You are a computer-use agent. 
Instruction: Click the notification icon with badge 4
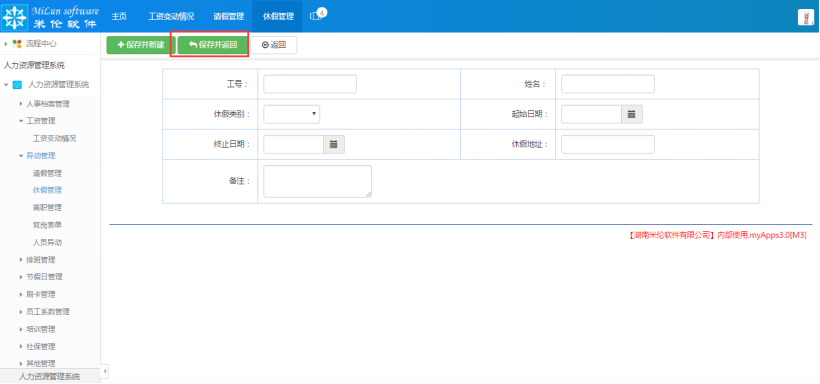tap(317, 15)
